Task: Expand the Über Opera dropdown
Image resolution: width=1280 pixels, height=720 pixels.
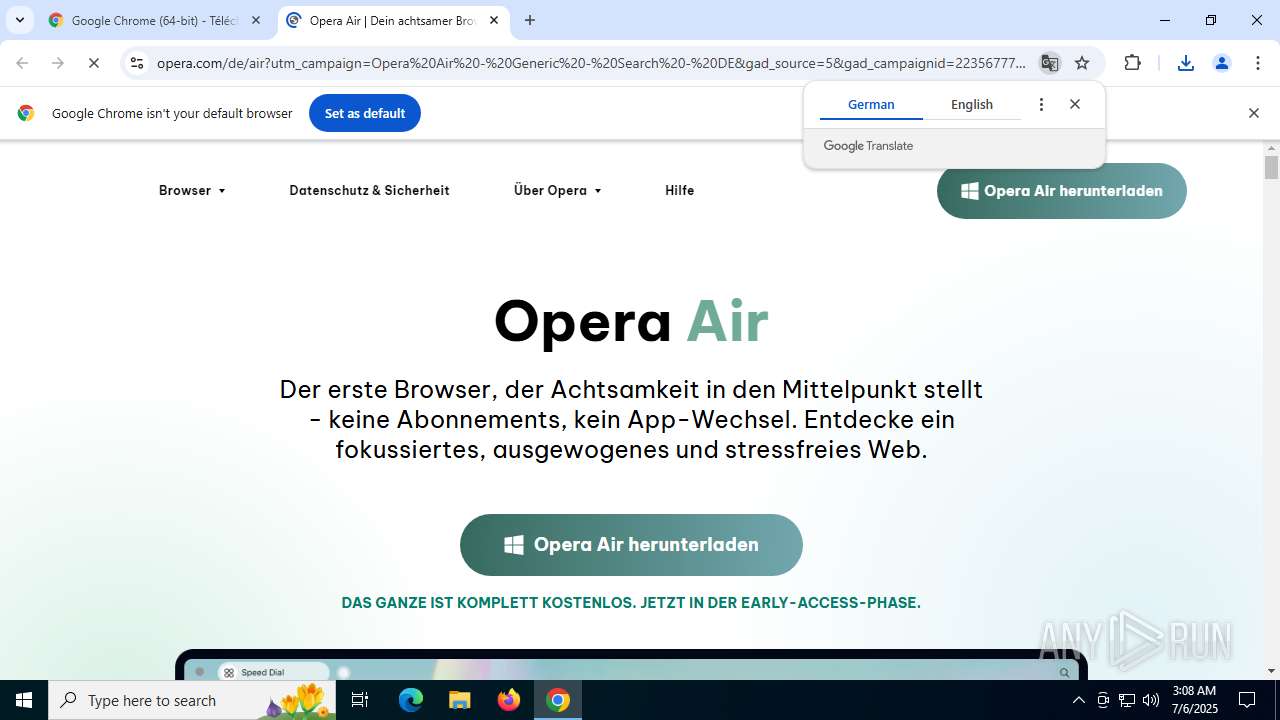Action: point(558,190)
